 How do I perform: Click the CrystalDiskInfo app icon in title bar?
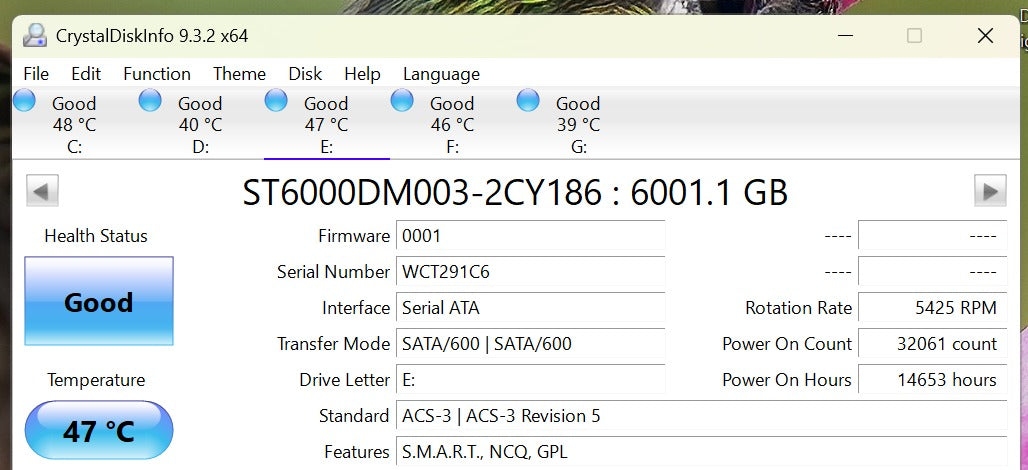pyautogui.click(x=35, y=35)
